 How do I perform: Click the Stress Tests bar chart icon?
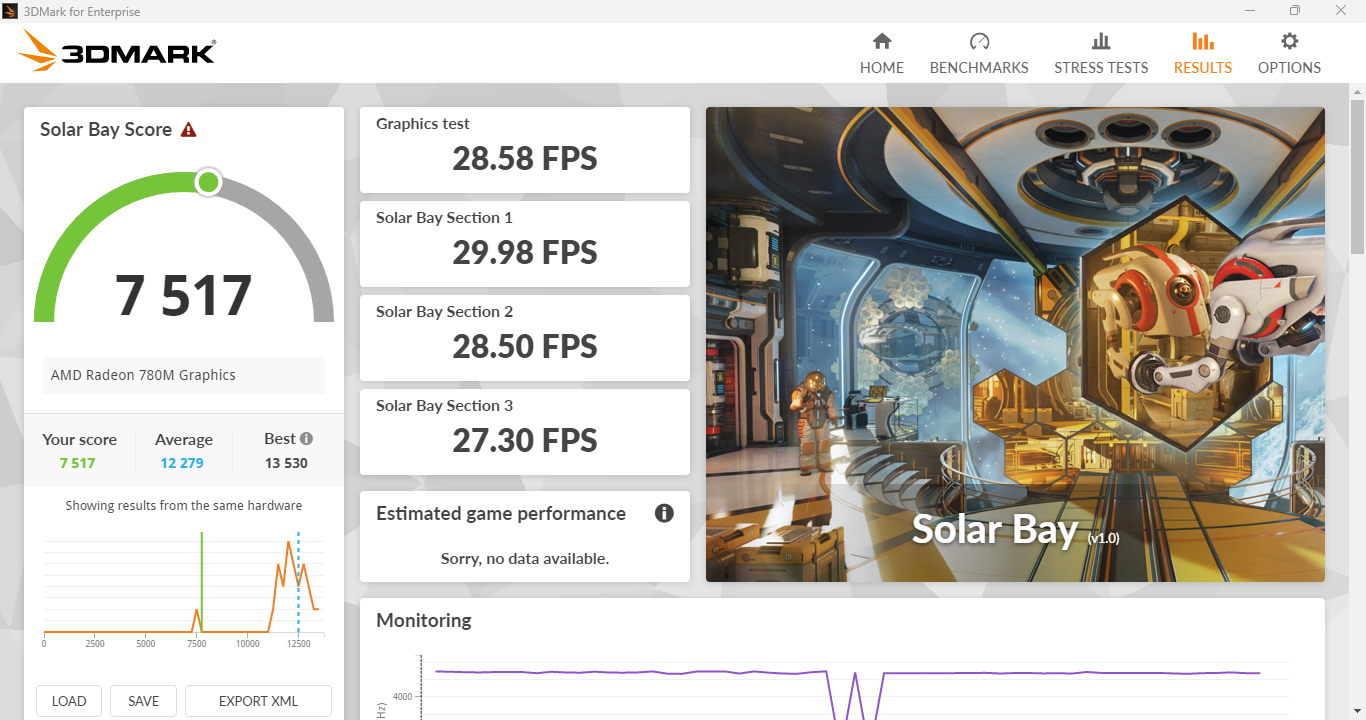(x=1101, y=41)
